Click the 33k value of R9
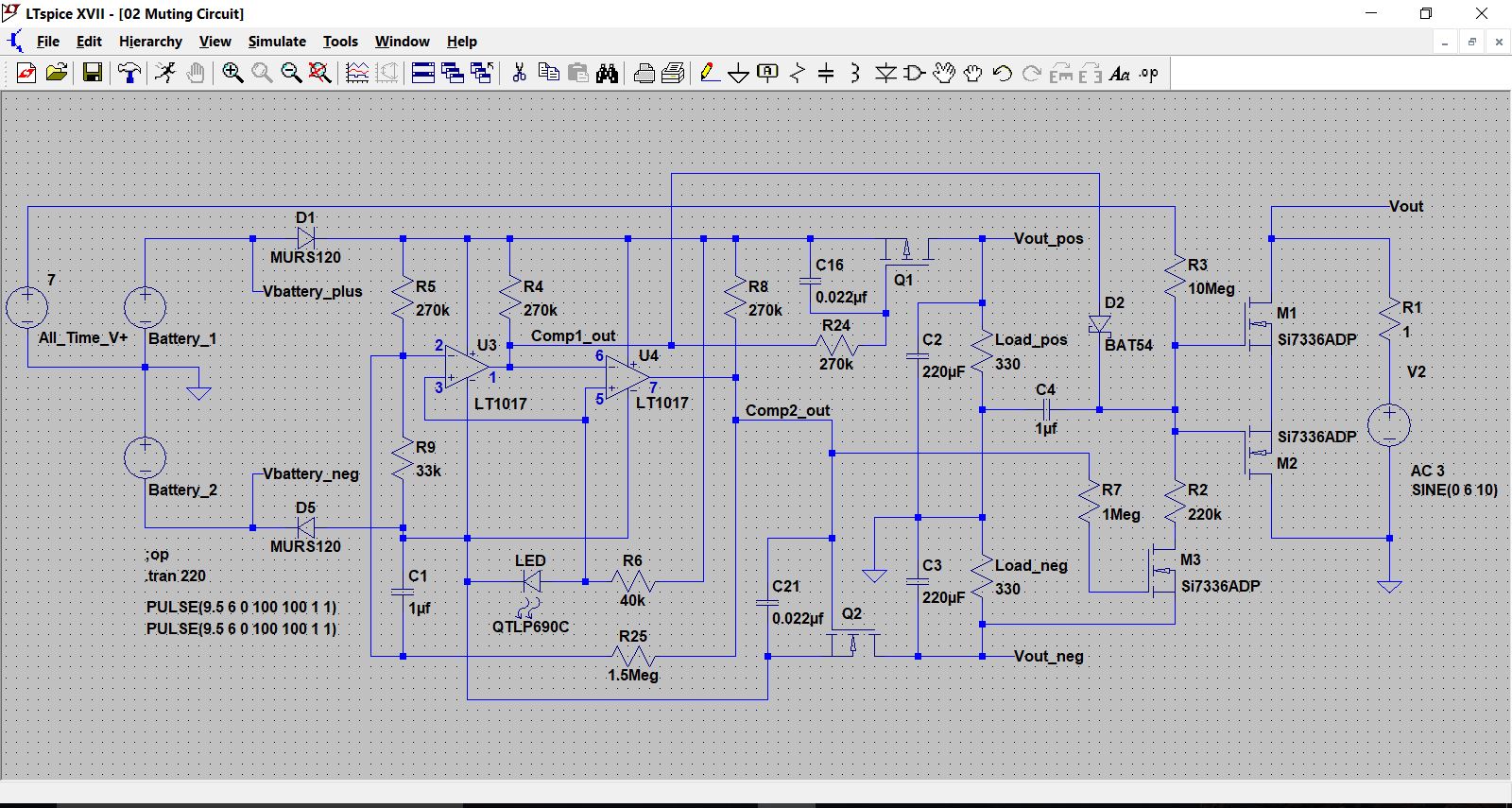This screenshot has height=808, width=1512. tap(429, 471)
